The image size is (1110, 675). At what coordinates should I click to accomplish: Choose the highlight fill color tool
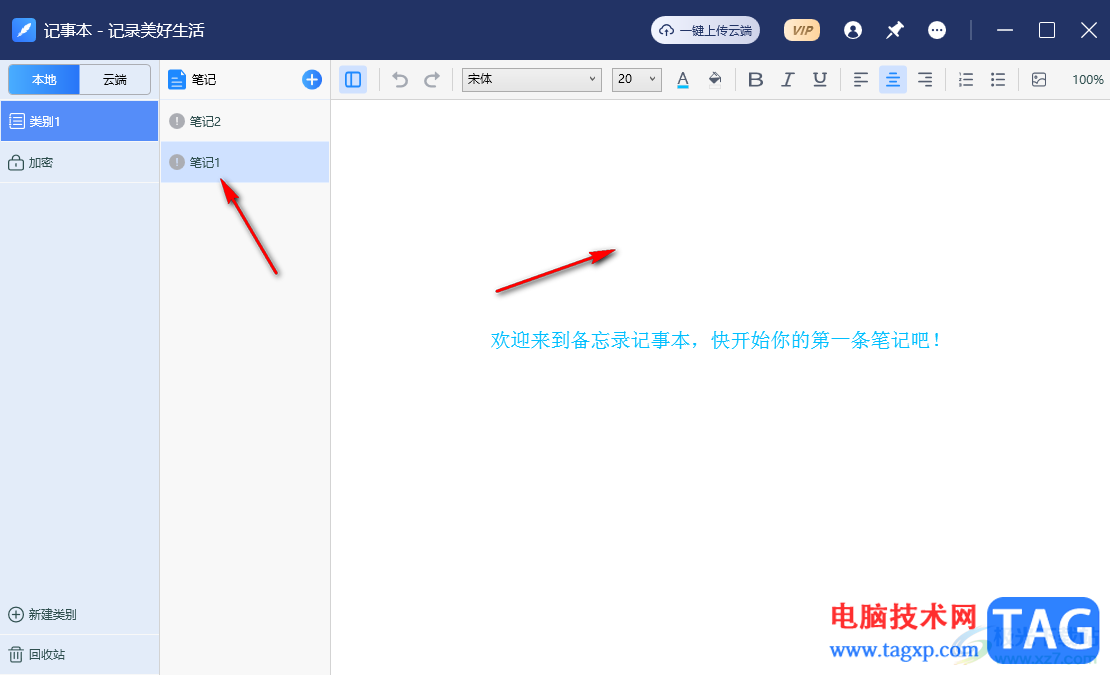click(715, 79)
